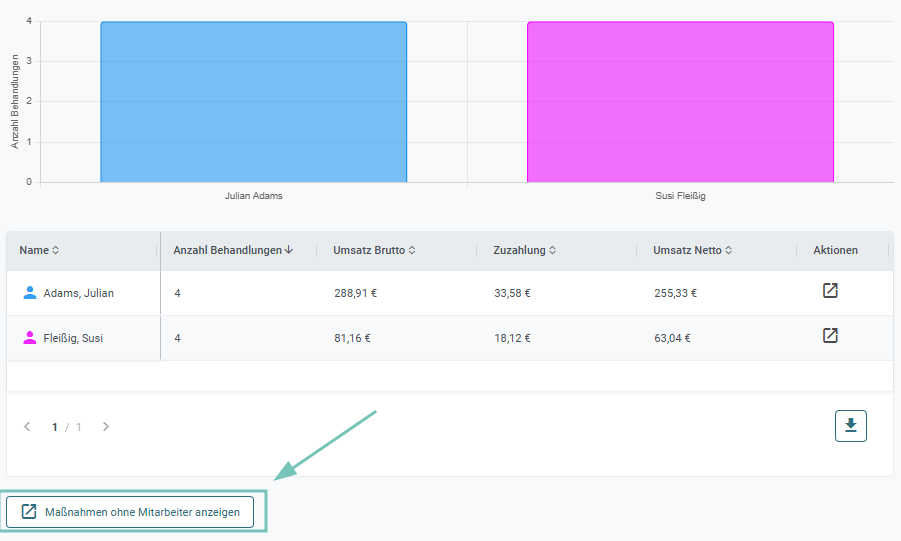Open details for Adams, Julian row

pos(830,290)
